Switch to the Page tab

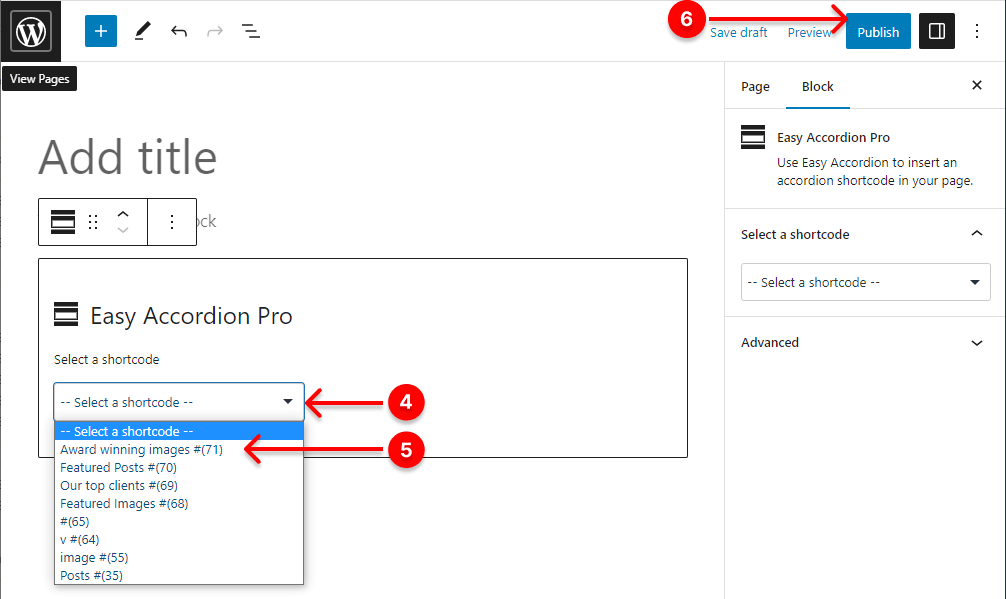coord(755,87)
